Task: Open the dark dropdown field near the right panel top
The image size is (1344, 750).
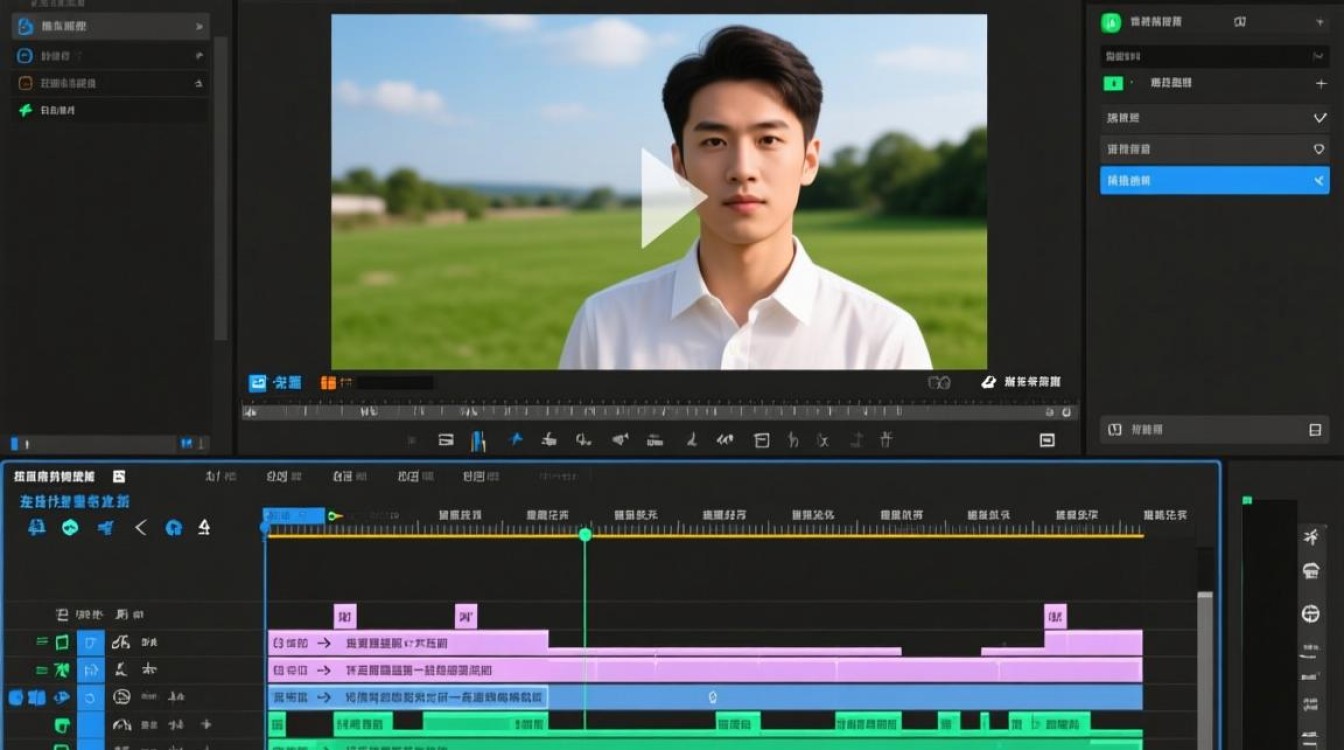Action: pos(1214,56)
